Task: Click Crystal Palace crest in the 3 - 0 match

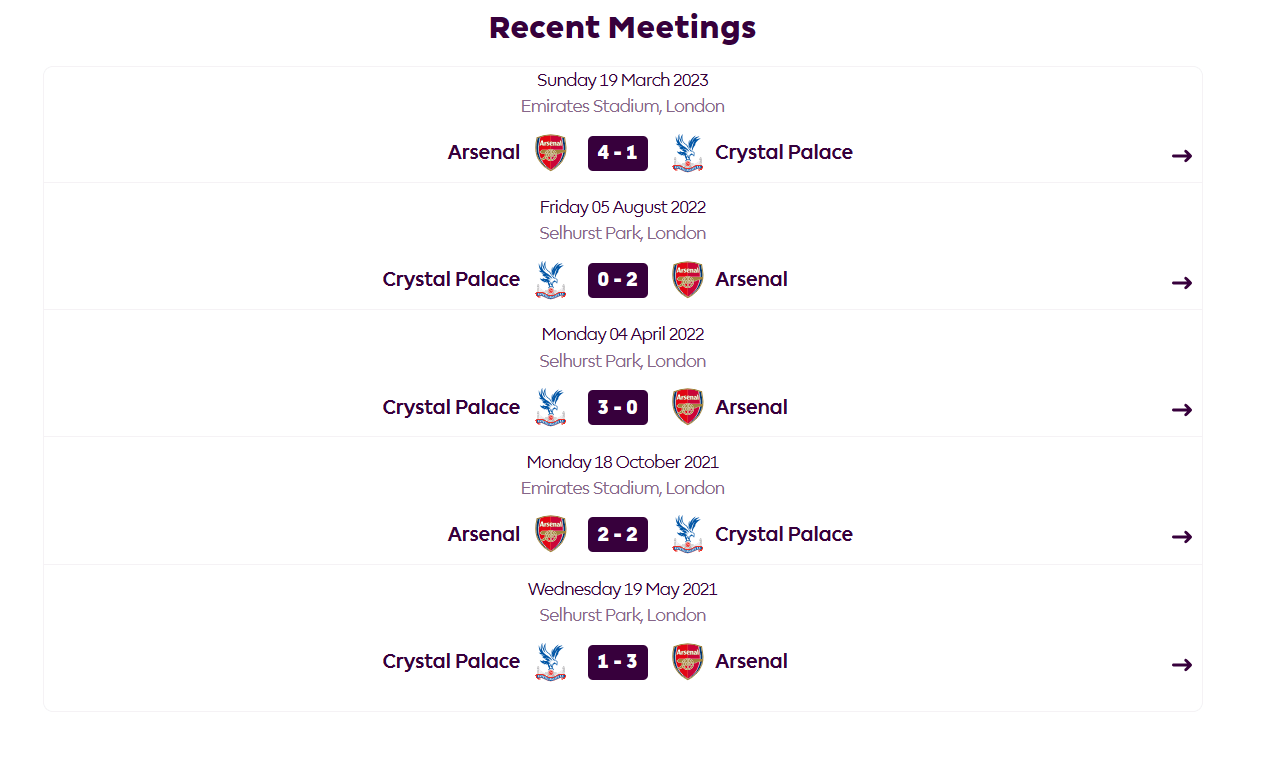Action: [551, 407]
